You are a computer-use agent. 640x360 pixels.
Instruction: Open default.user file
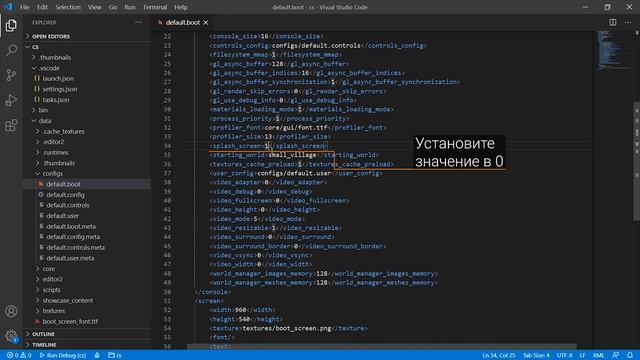(87, 216)
